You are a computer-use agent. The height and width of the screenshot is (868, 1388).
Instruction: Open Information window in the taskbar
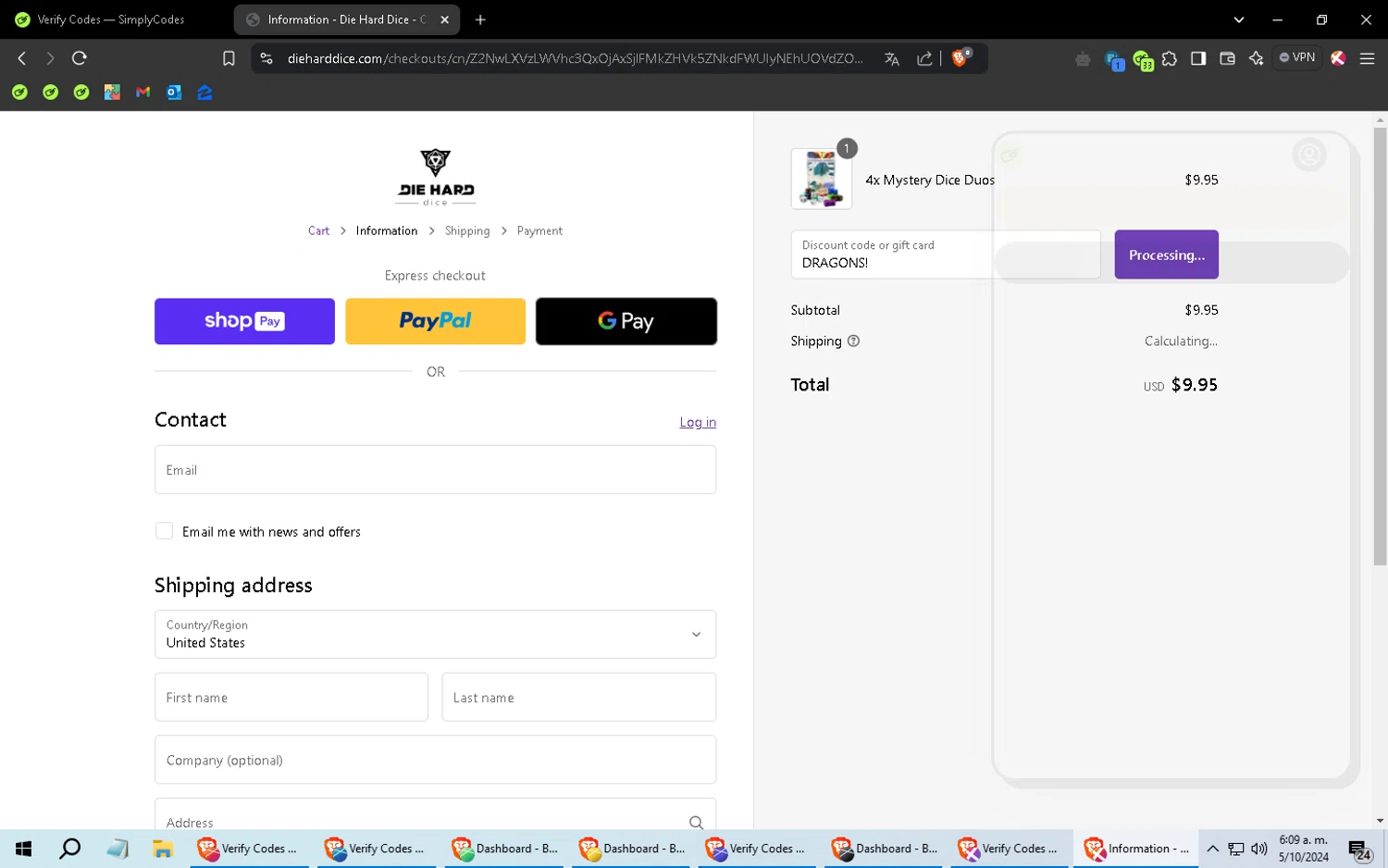pyautogui.click(x=1136, y=849)
